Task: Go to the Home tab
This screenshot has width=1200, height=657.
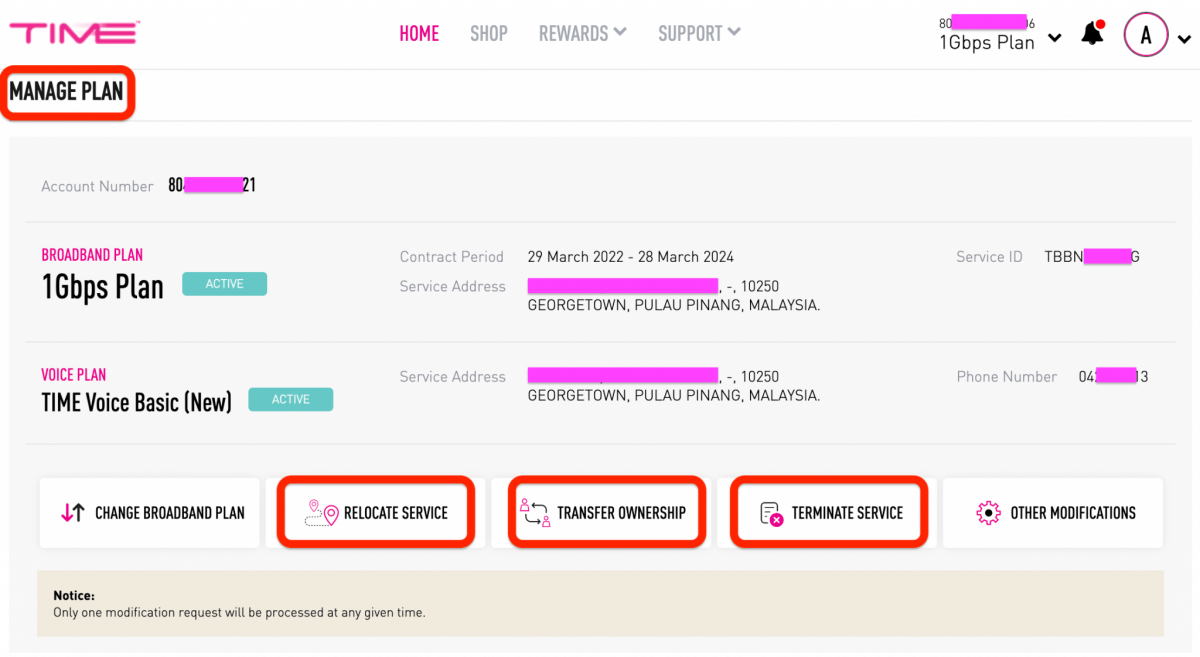Action: (419, 33)
